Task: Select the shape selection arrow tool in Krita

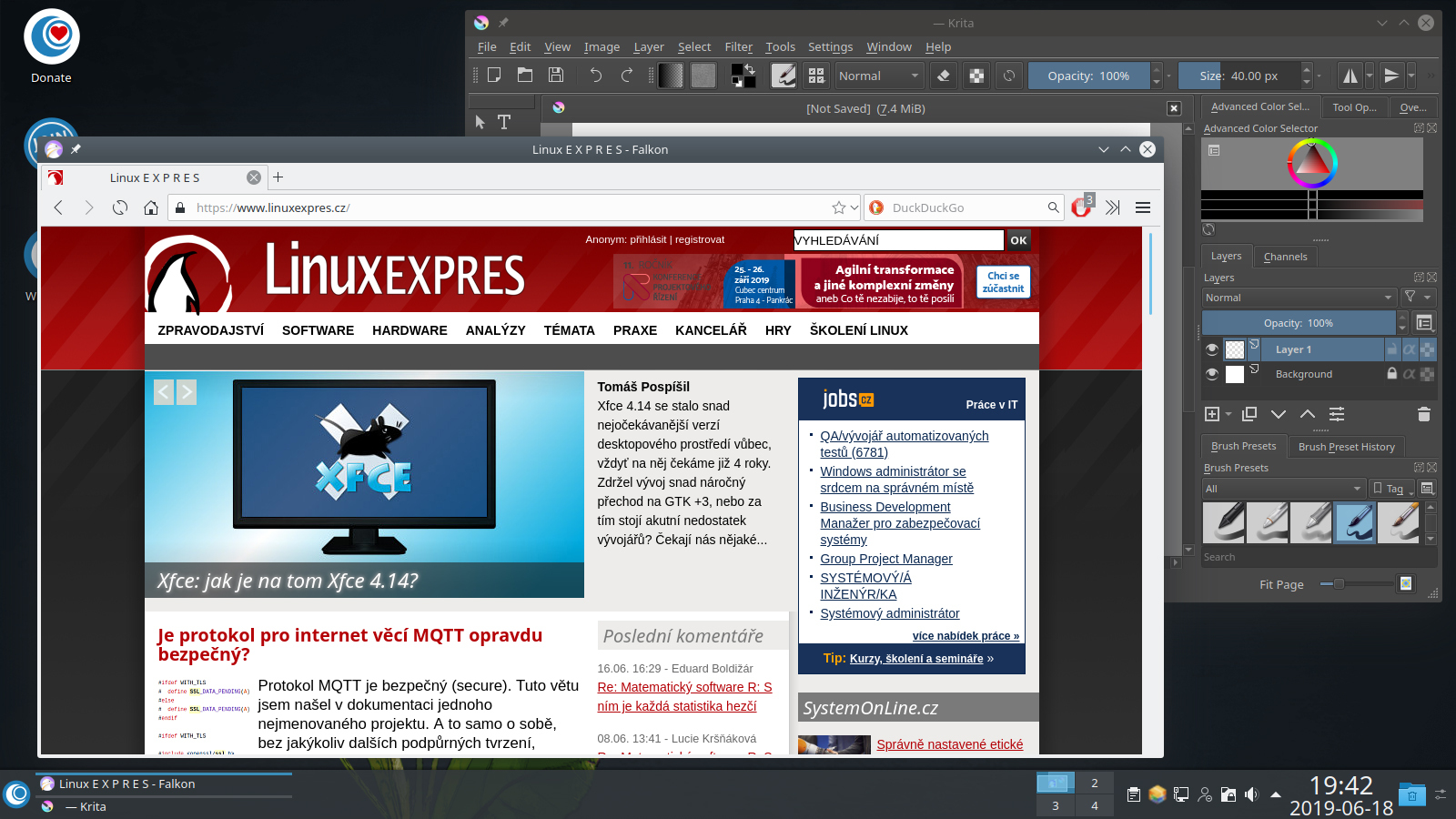Action: pos(480,122)
